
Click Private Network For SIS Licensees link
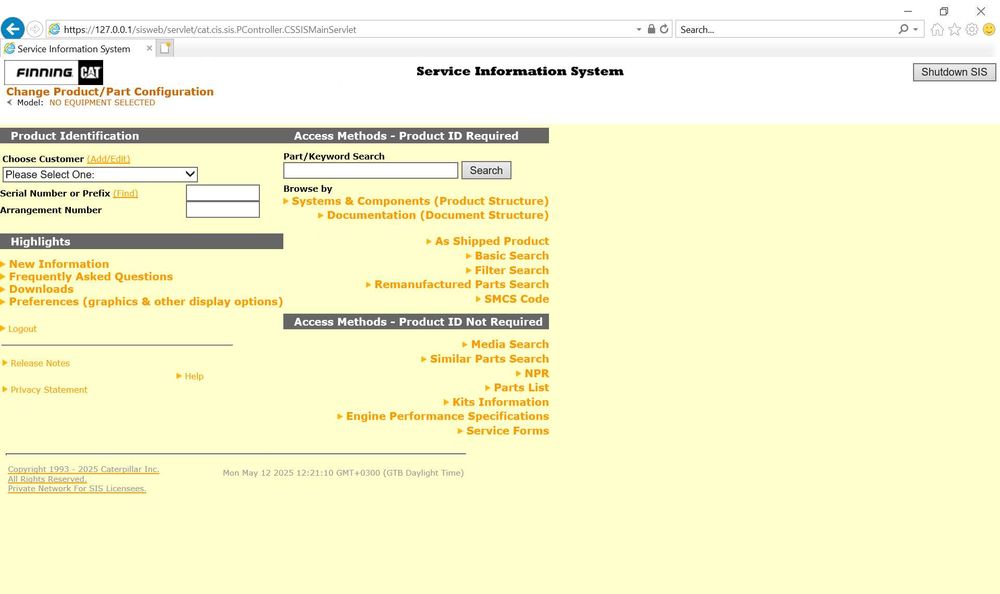pos(77,489)
